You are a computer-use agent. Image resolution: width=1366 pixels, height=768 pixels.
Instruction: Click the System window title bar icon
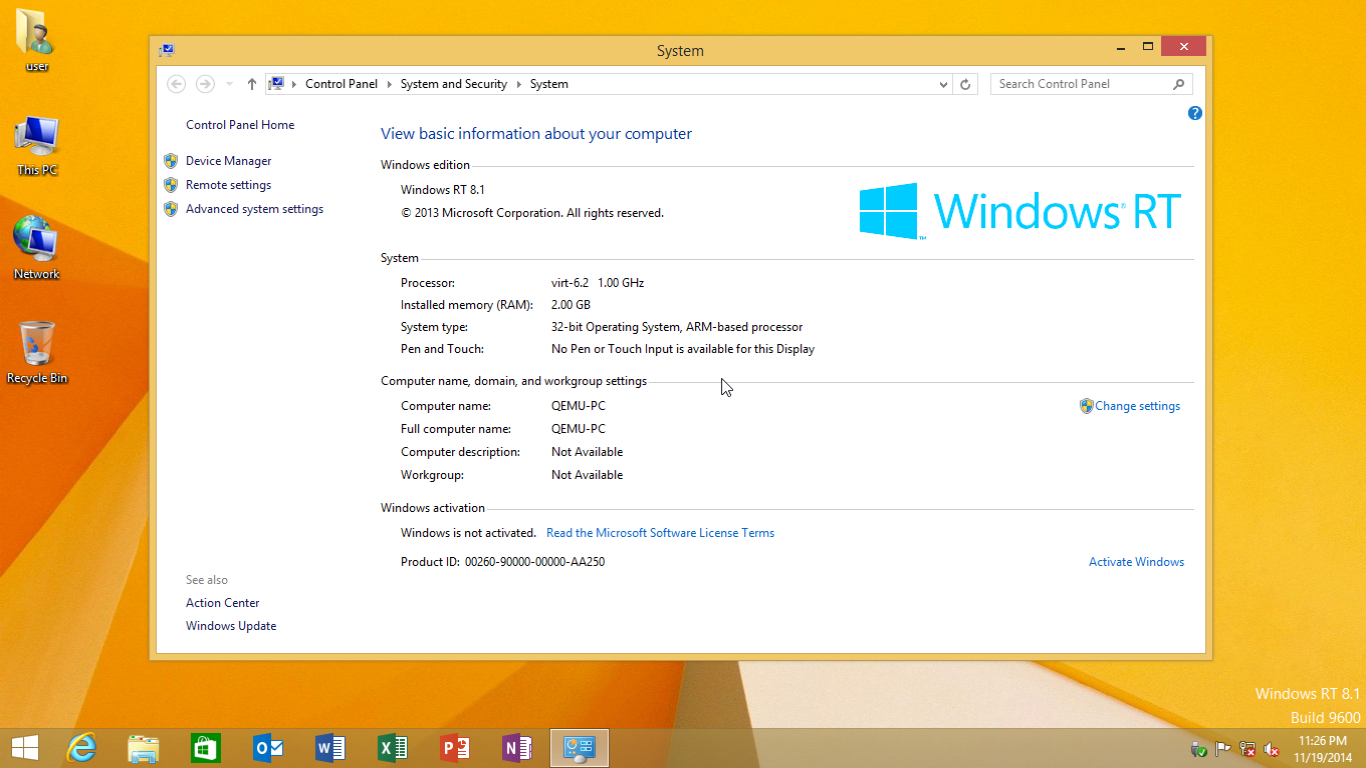point(167,50)
